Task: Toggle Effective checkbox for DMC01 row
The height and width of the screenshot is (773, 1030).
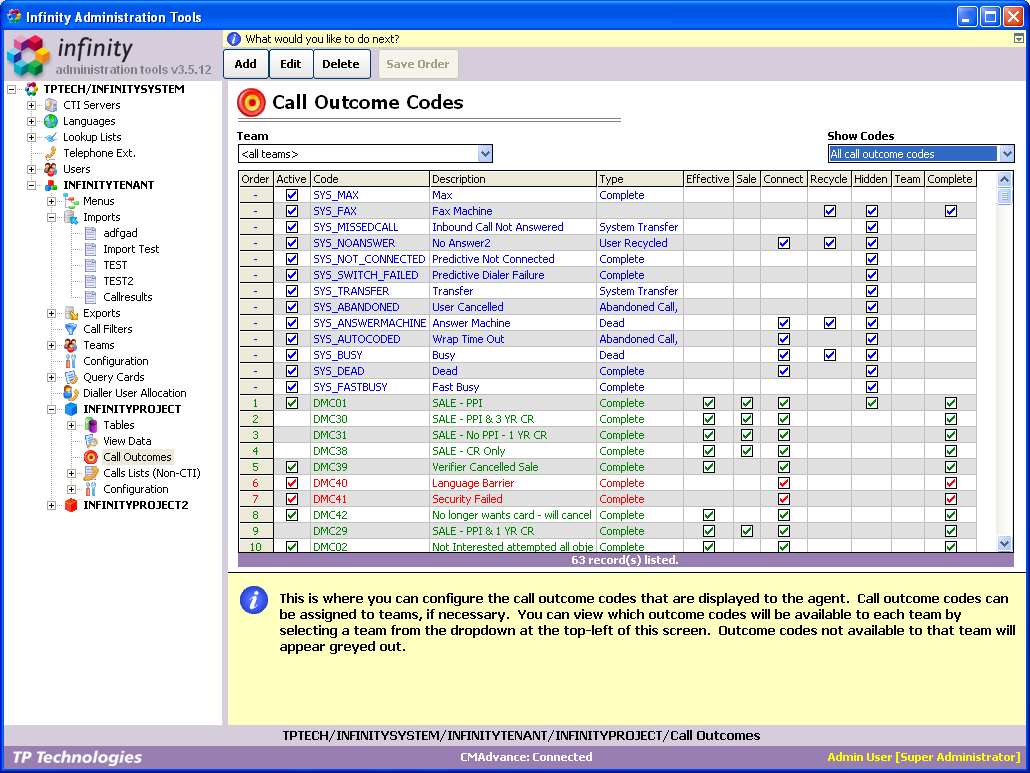Action: [709, 403]
